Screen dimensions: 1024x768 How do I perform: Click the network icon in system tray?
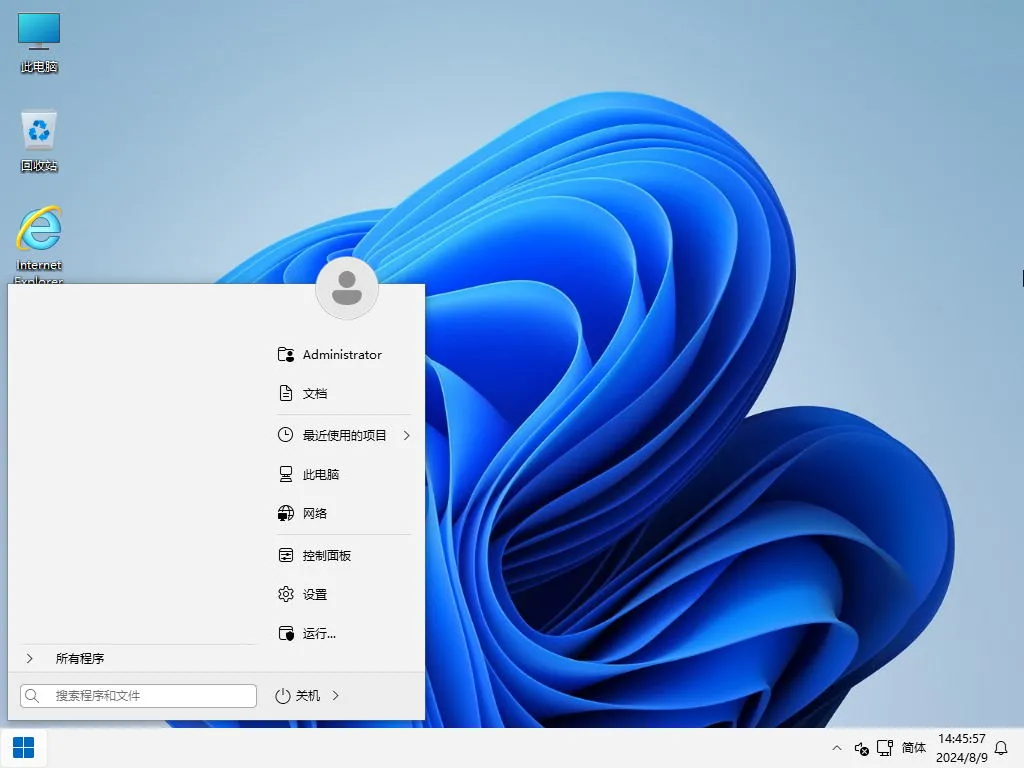[885, 747]
